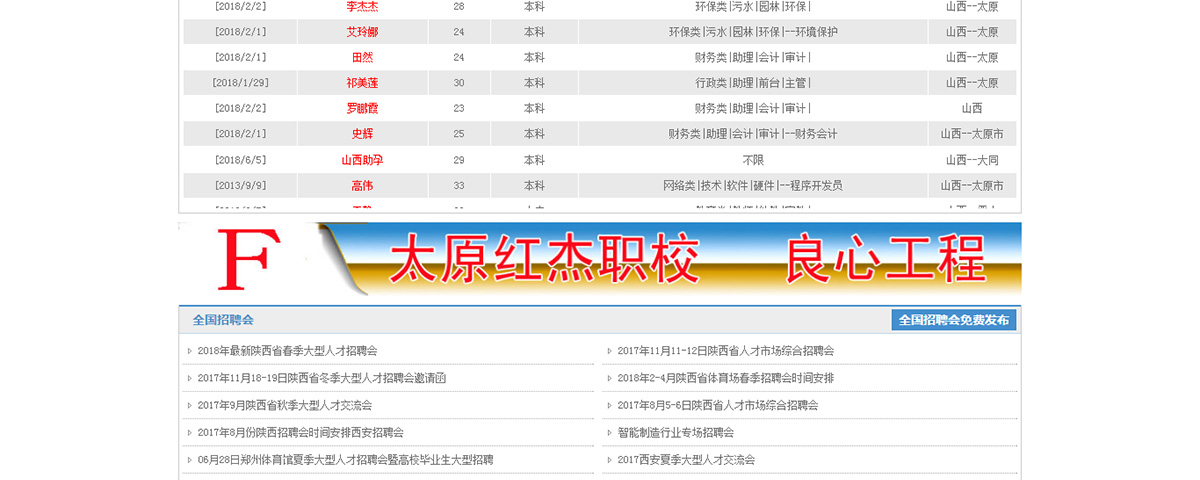Open resume of 李杰杰
Screen dimensions: 1200x480
click(x=361, y=6)
